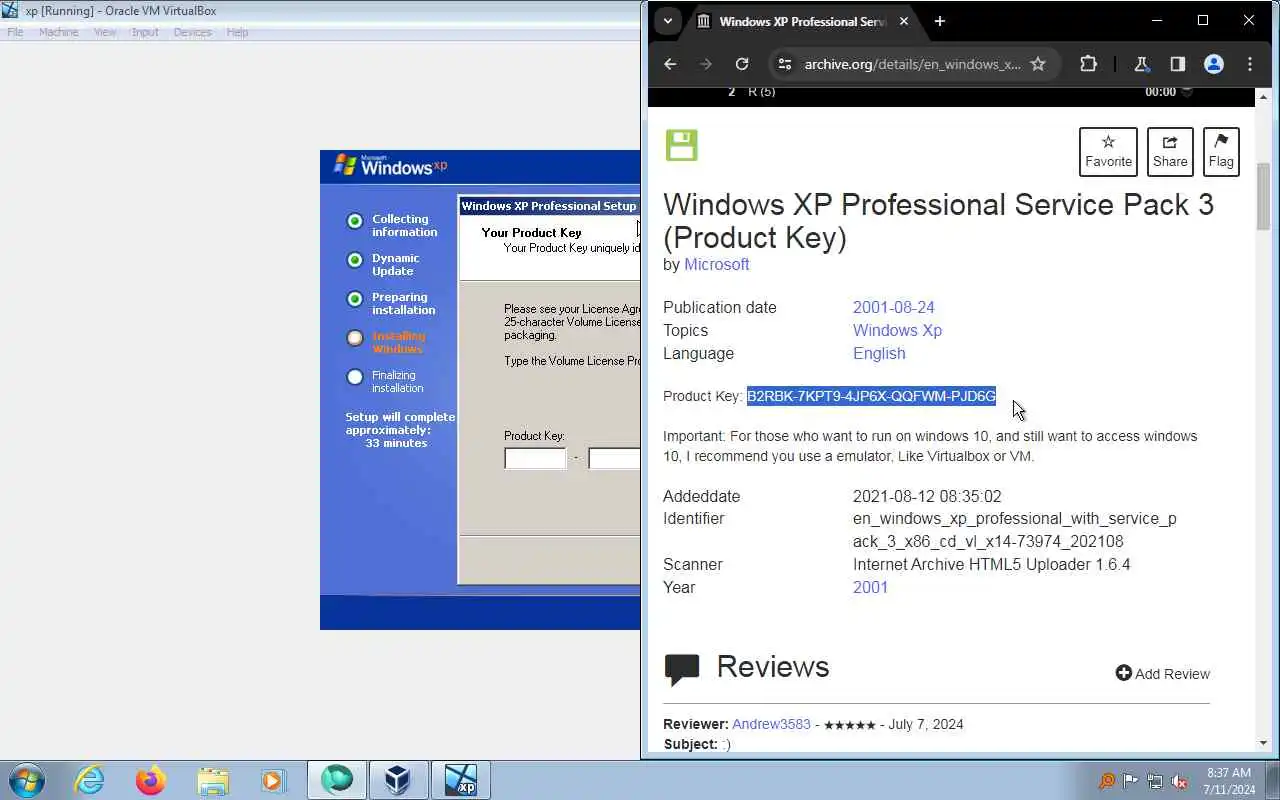Select the Windows XP Professional Service tab
This screenshot has height=800, width=1280.
pyautogui.click(x=802, y=21)
